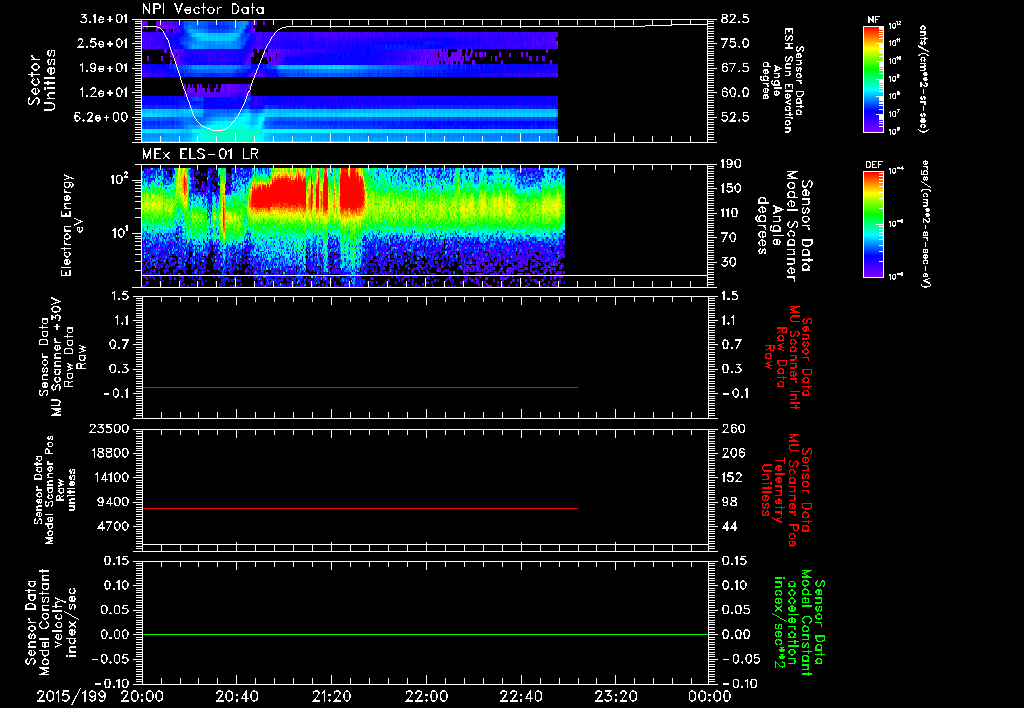The height and width of the screenshot is (708, 1024).
Task: Click the 22:40 time axis label
Action: tap(520, 697)
